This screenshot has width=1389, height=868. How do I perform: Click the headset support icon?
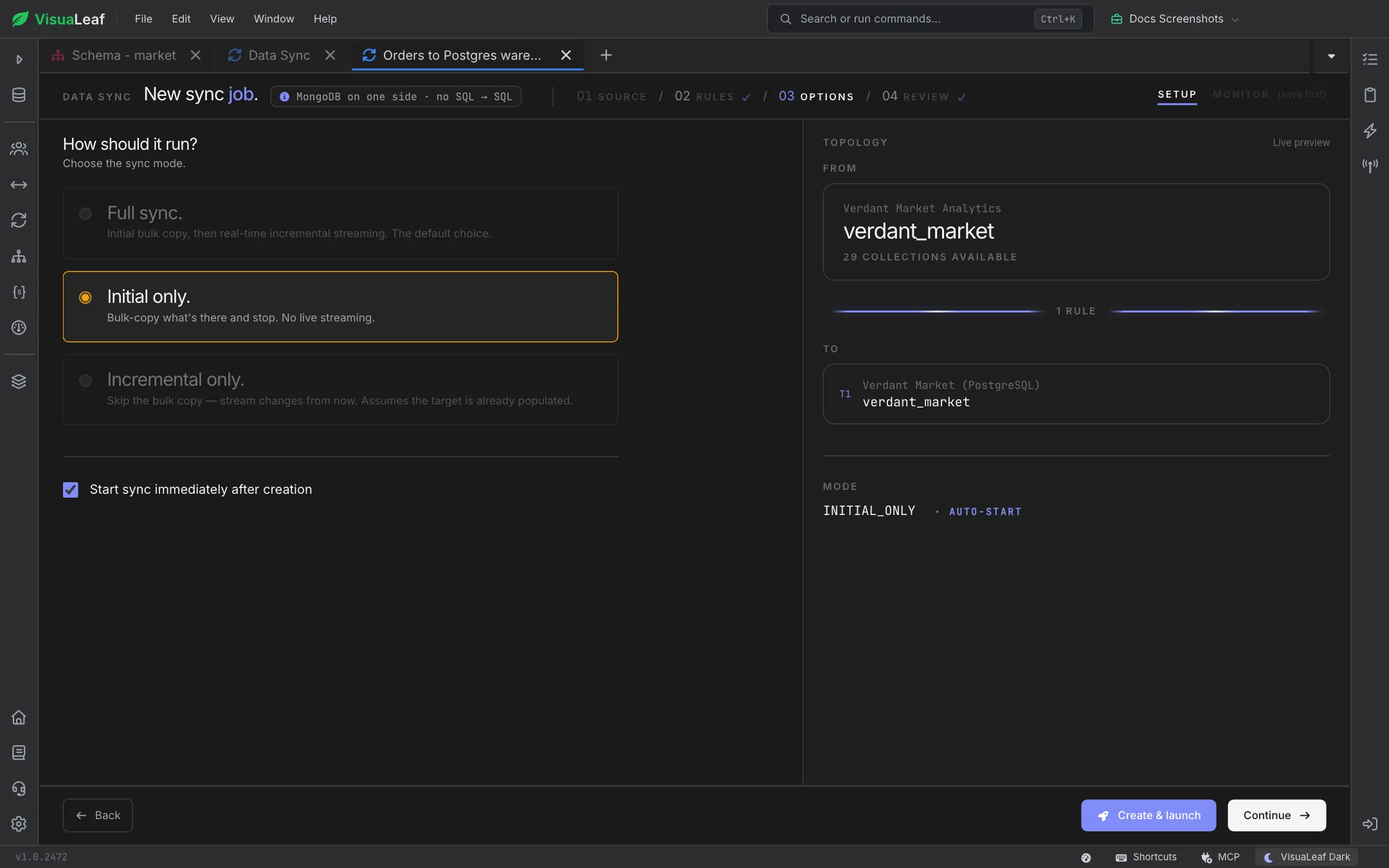coord(19,788)
